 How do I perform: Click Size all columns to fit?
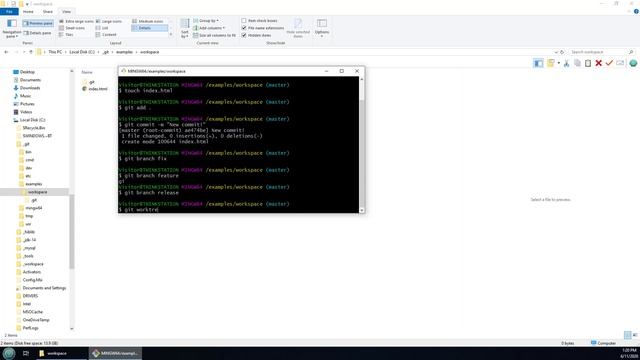(x=214, y=36)
